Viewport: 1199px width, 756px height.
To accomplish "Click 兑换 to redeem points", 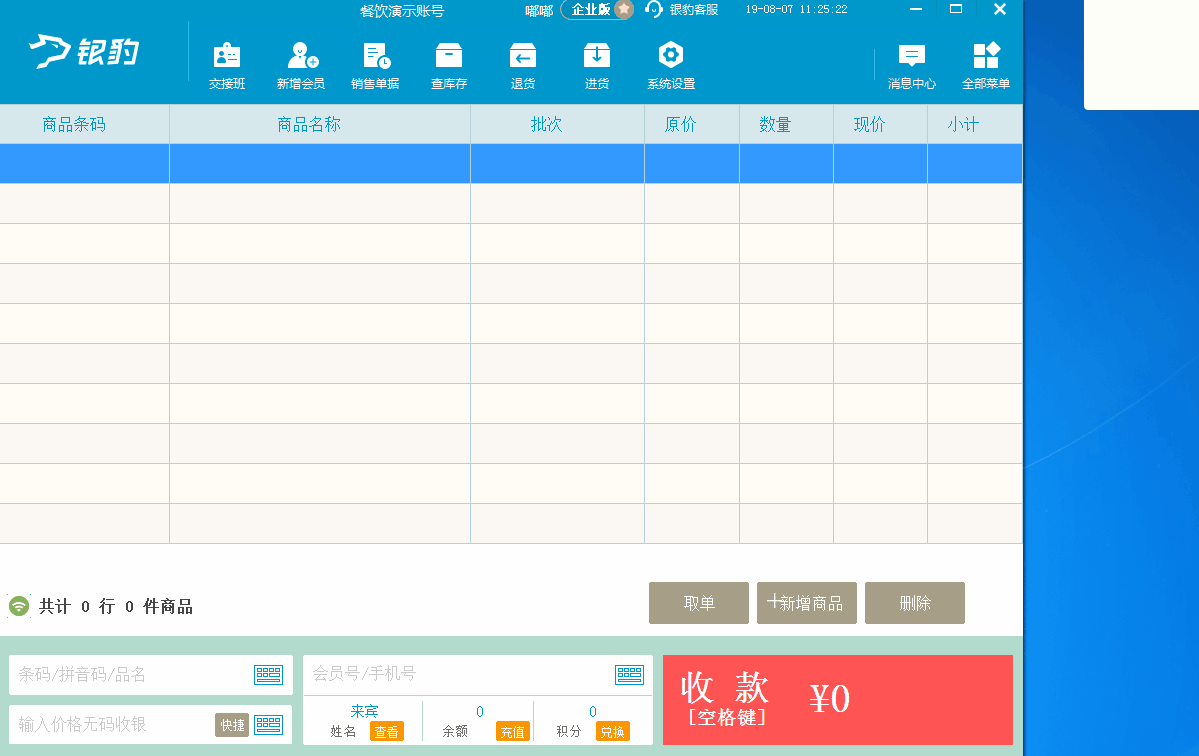I will coord(612,732).
